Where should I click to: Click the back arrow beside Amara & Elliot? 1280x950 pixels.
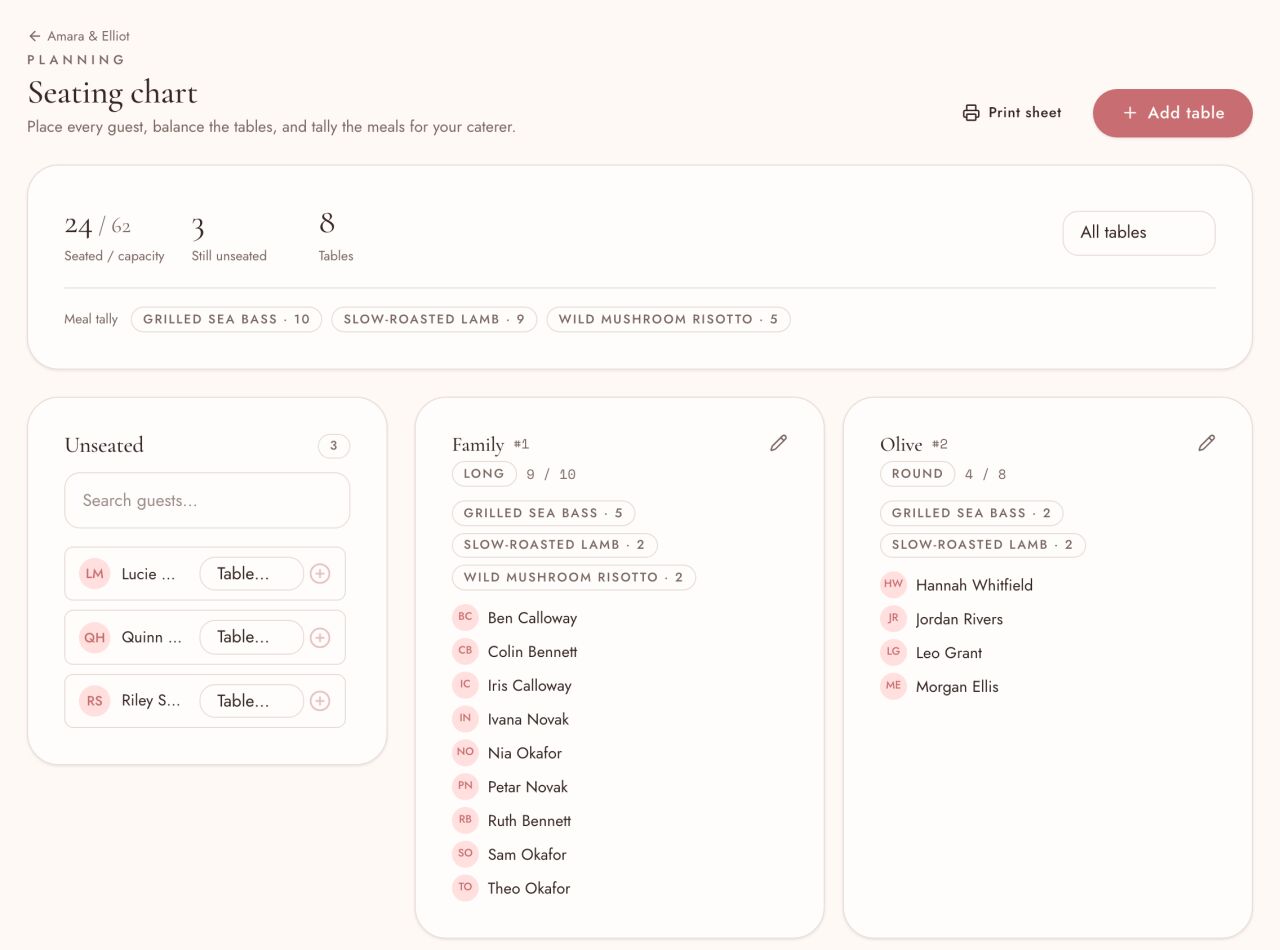(x=35, y=36)
